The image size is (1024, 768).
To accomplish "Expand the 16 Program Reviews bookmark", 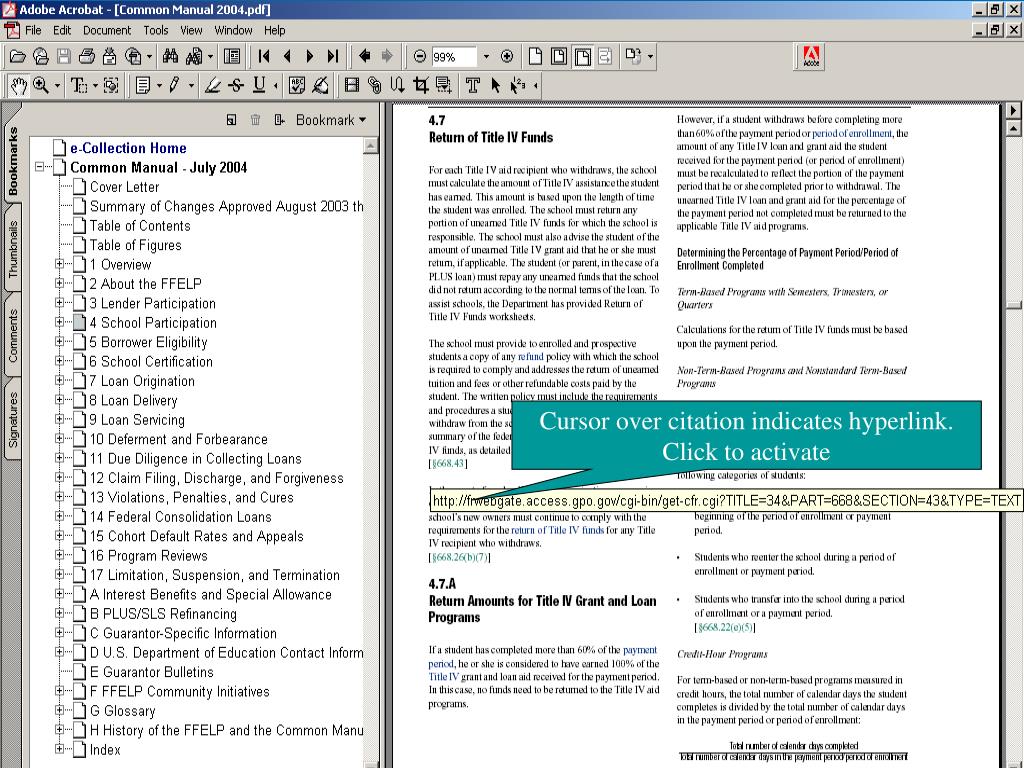I will click(59, 555).
